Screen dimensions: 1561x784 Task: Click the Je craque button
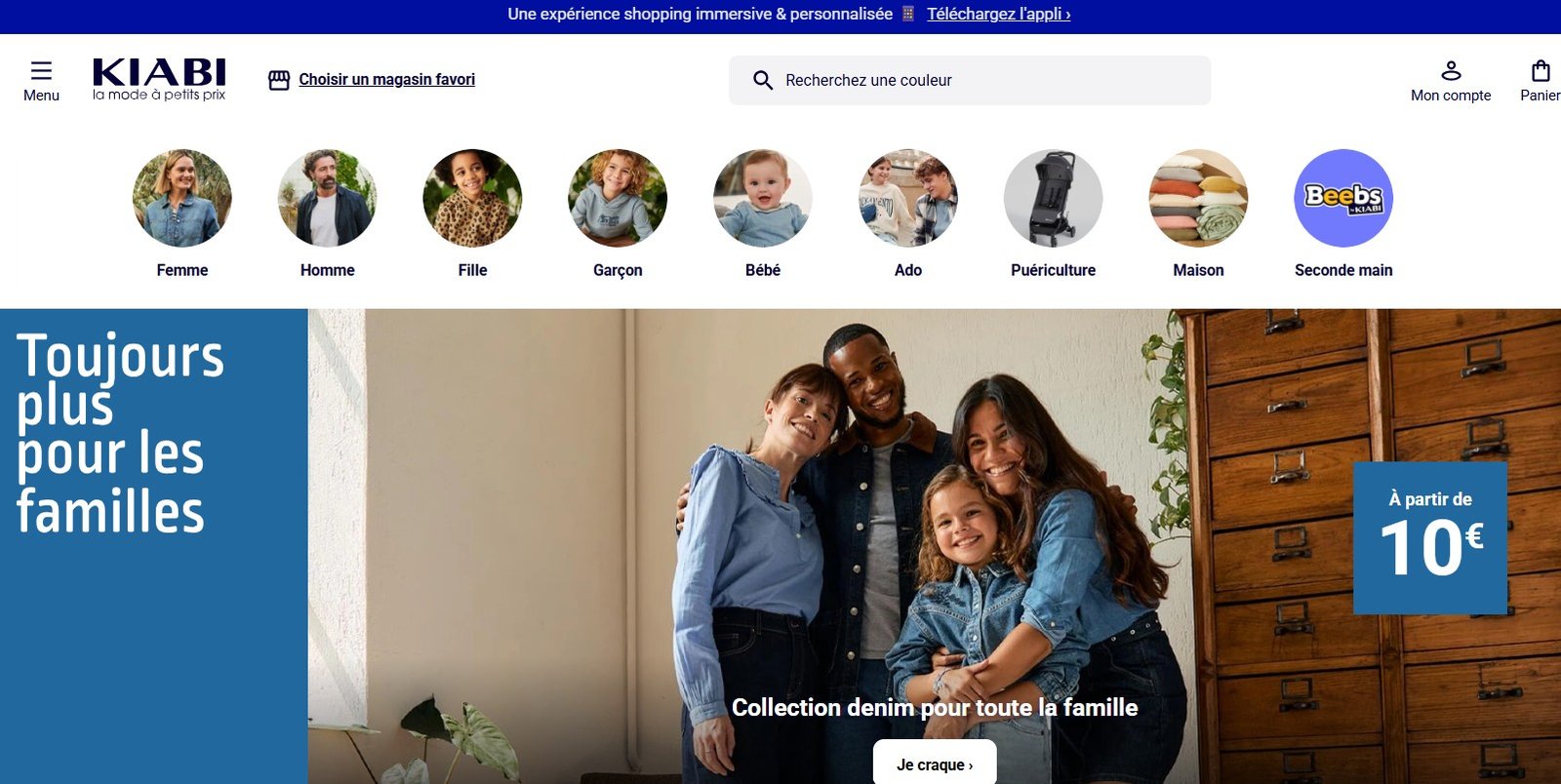click(x=935, y=764)
